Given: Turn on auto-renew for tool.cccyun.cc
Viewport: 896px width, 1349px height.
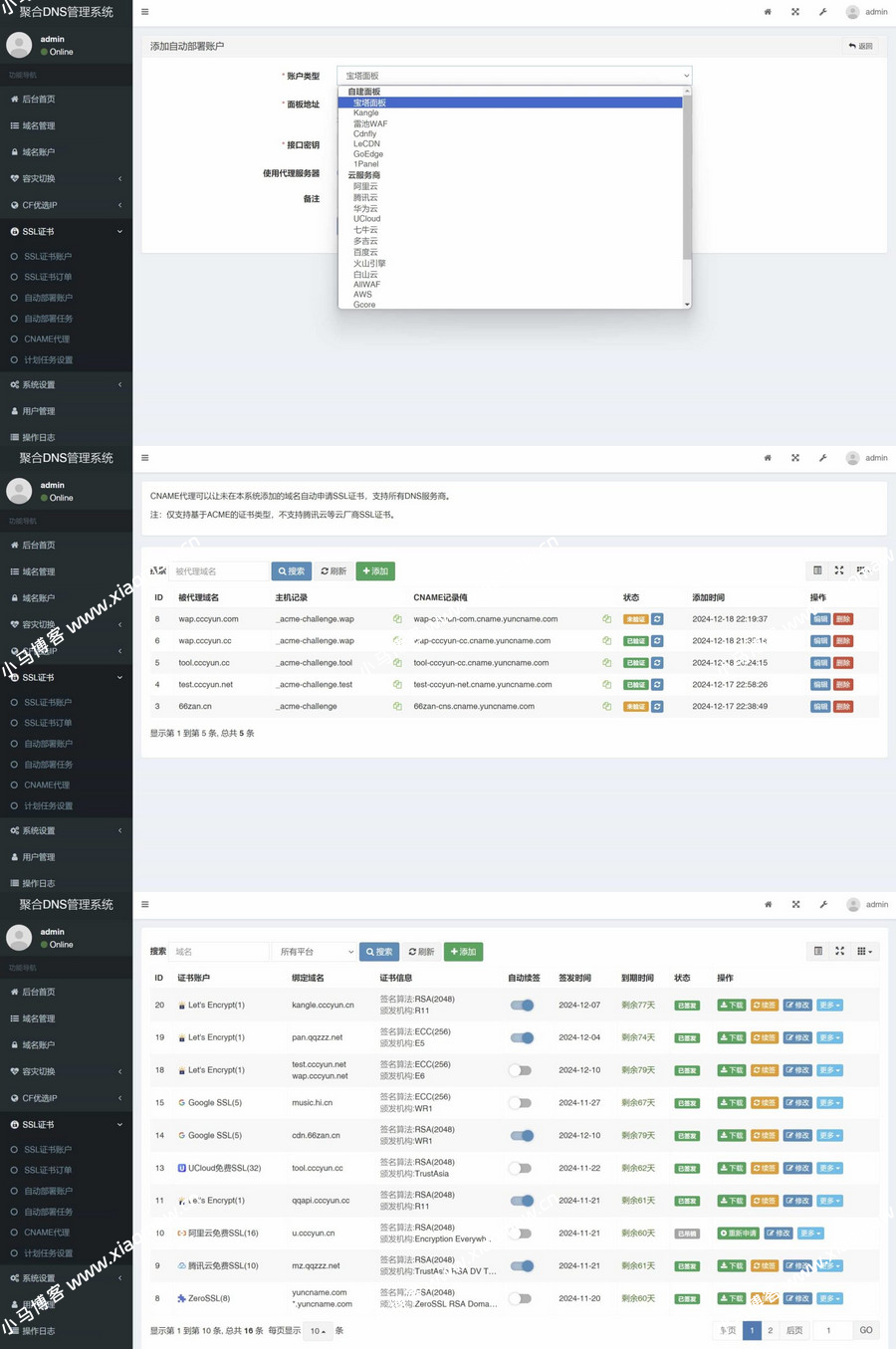Looking at the screenshot, I should (x=520, y=1169).
